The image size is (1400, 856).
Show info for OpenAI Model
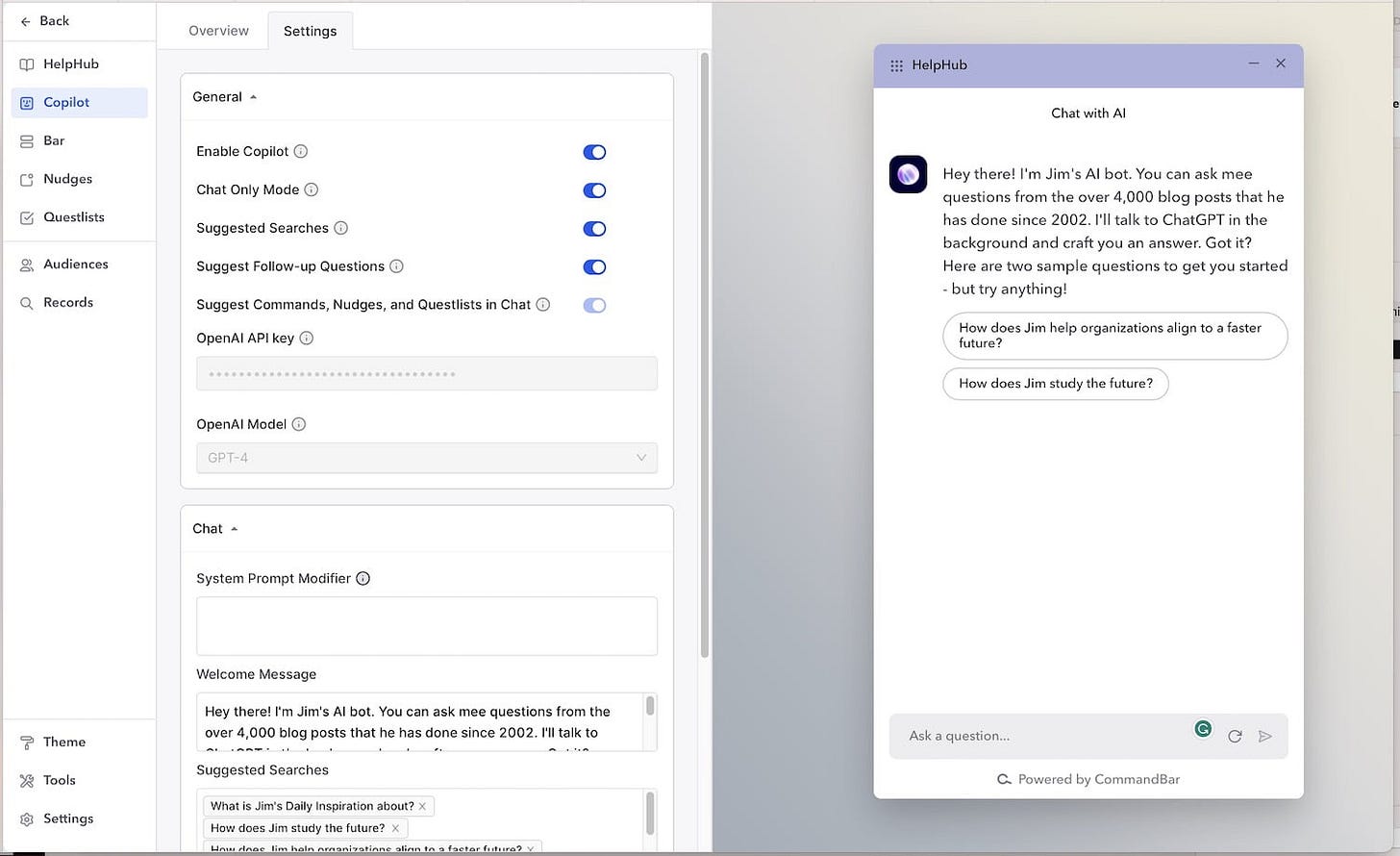point(299,424)
